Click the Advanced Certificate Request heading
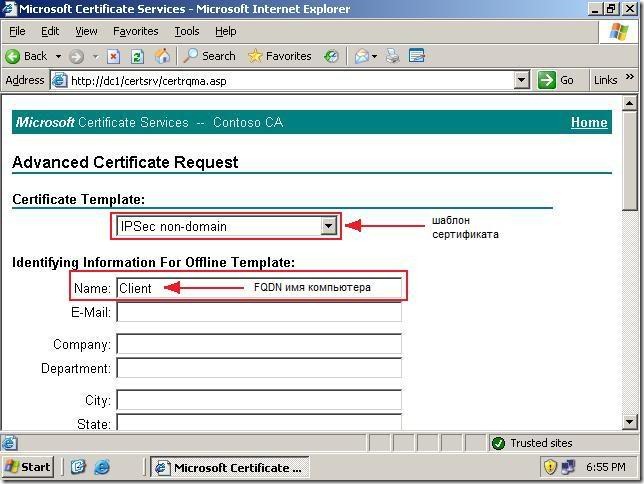This screenshot has height=484, width=644. [x=125, y=162]
